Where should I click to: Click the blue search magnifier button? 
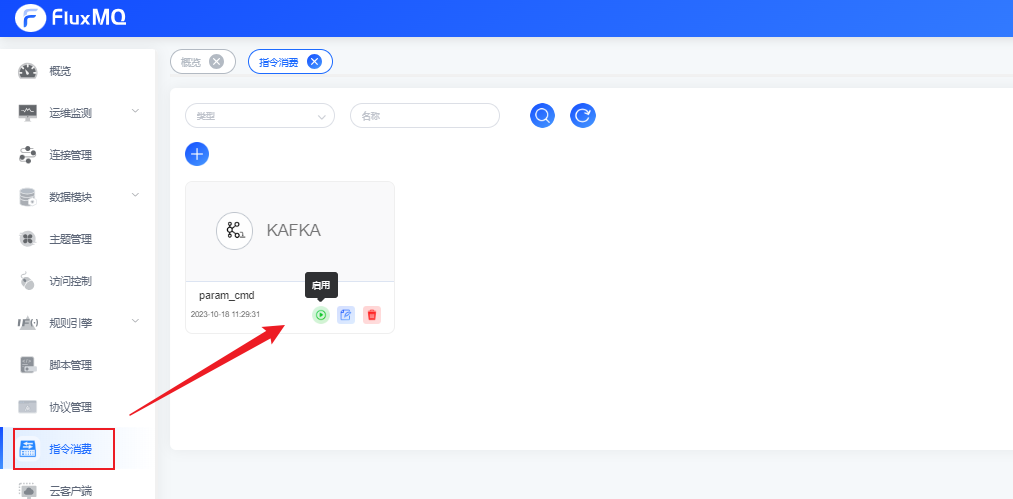[543, 116]
